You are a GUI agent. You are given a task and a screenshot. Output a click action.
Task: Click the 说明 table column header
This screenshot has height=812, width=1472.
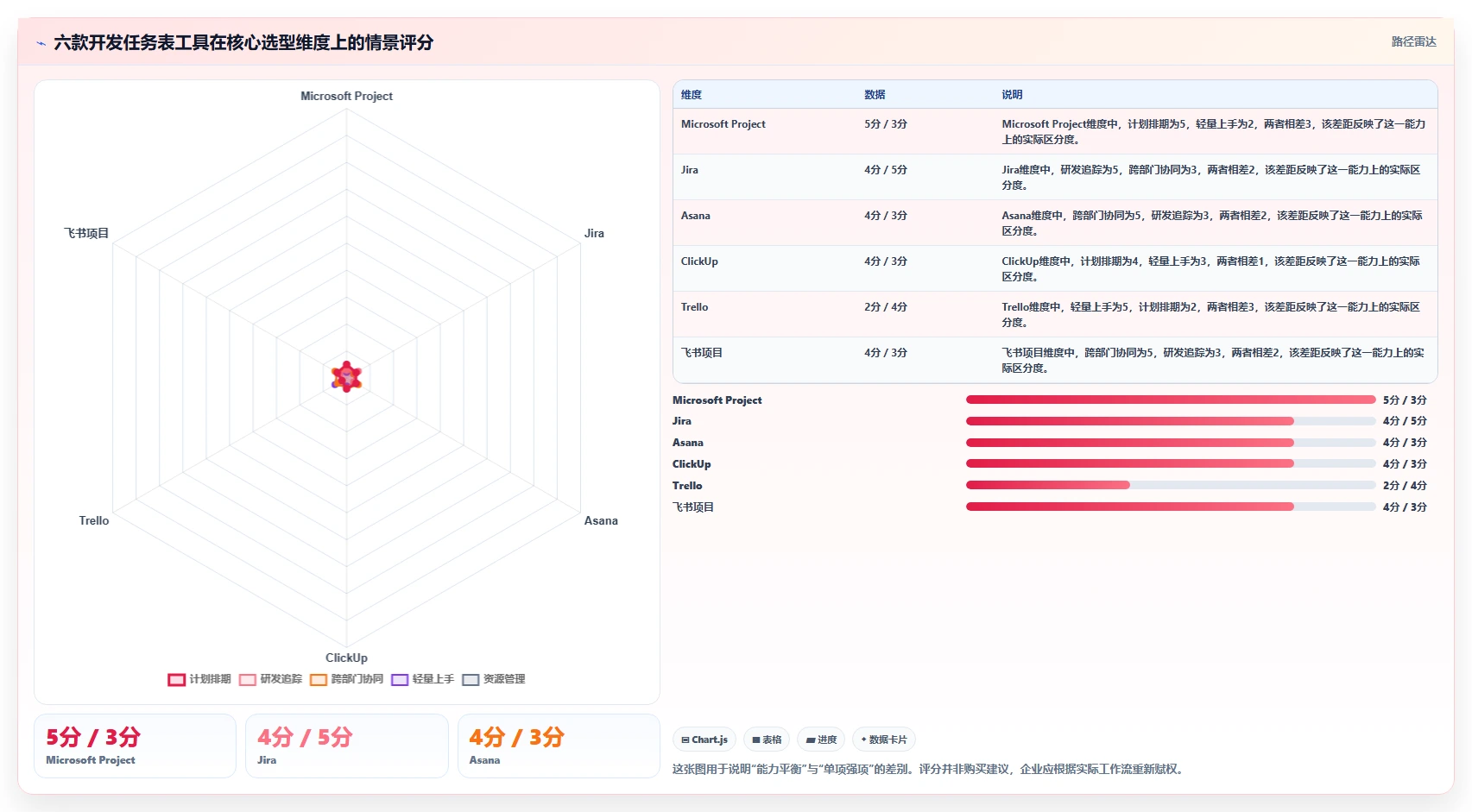click(x=1012, y=95)
